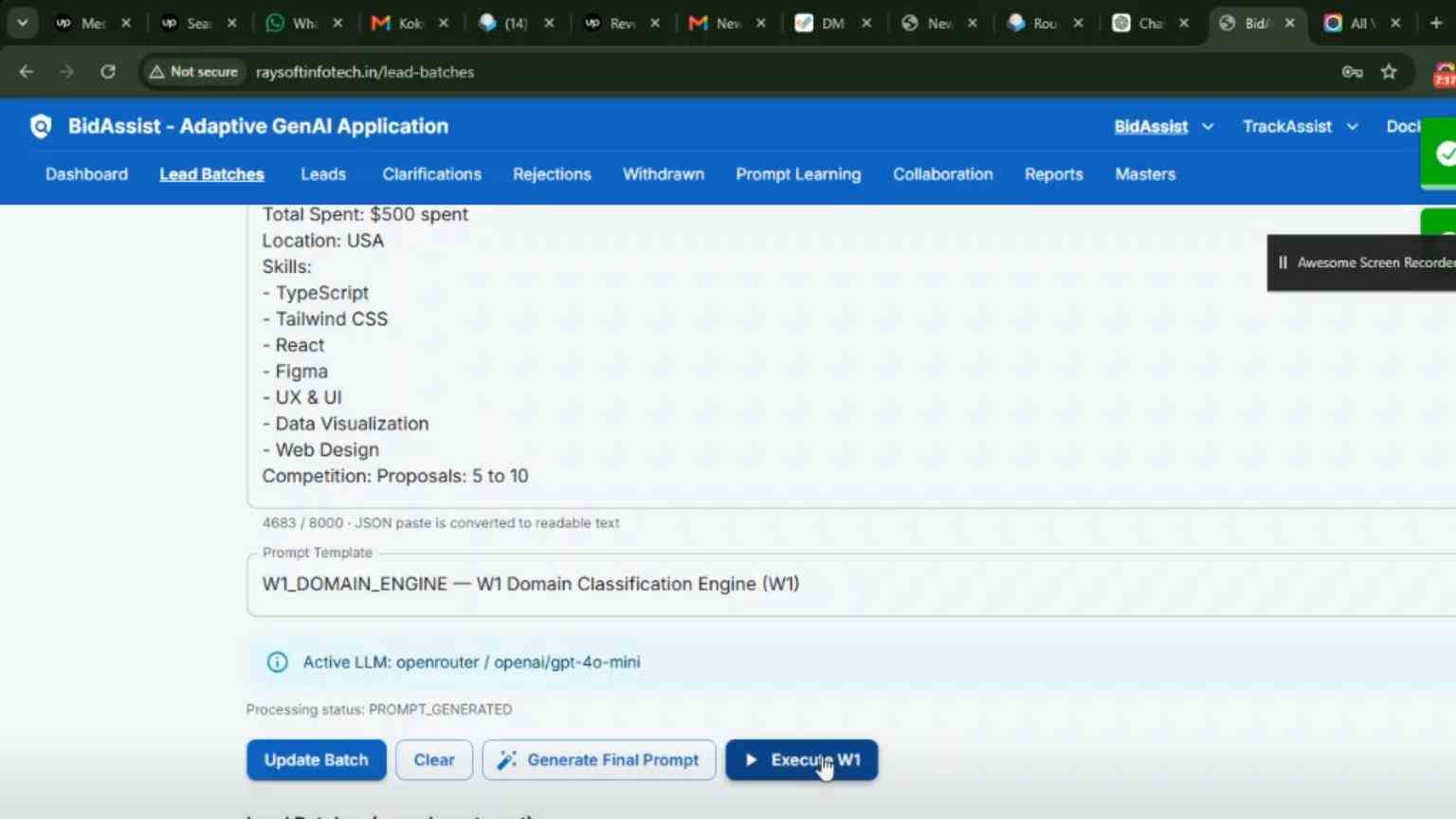
Task: Open the password key icon in address bar
Action: tap(1352, 72)
